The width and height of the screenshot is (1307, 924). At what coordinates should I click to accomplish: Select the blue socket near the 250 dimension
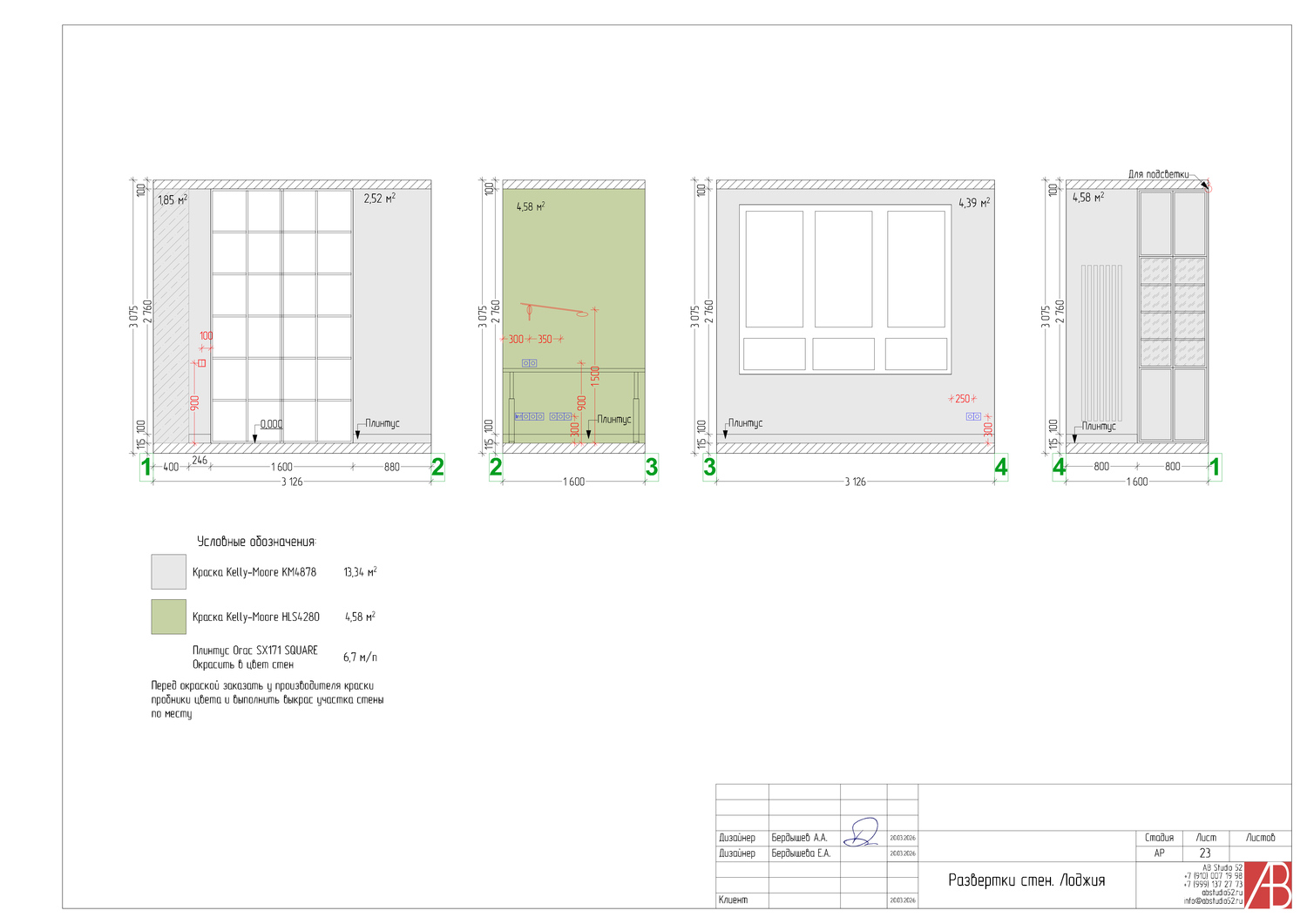pos(973,416)
